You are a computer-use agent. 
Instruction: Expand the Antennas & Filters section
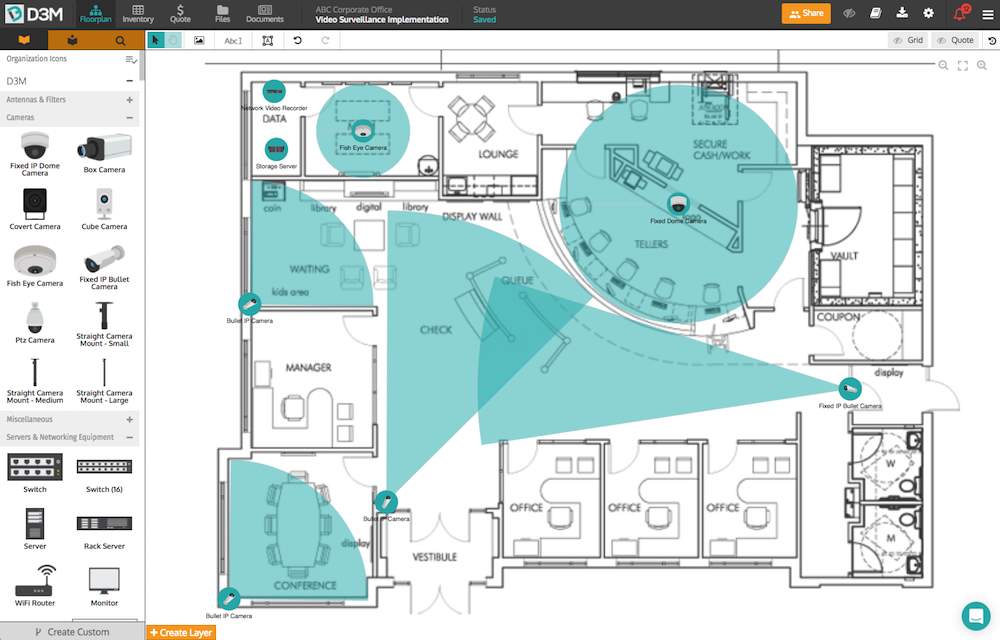[129, 99]
